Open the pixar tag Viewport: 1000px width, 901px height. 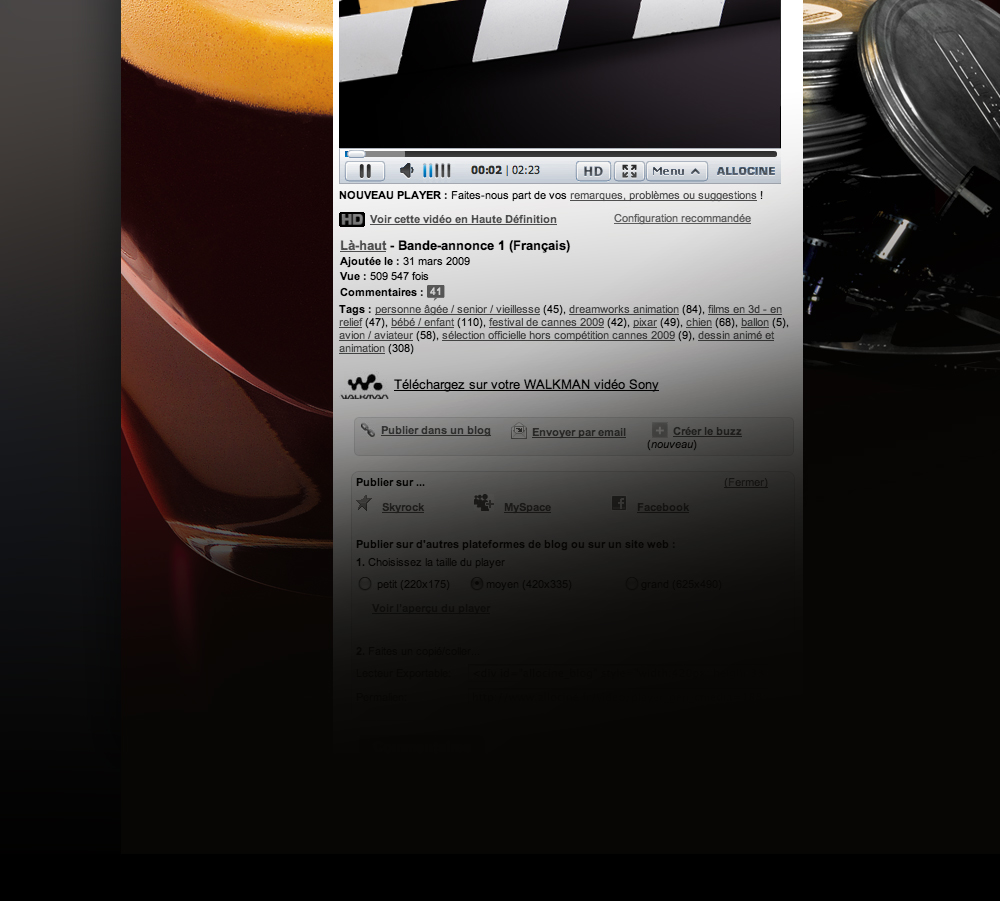[x=645, y=322]
